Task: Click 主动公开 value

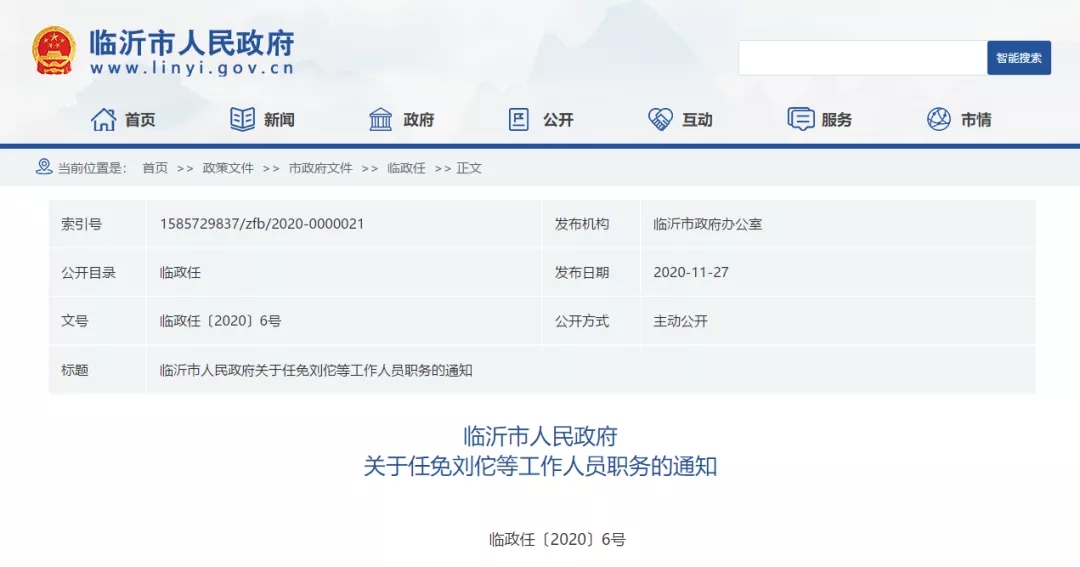Action: tap(681, 321)
